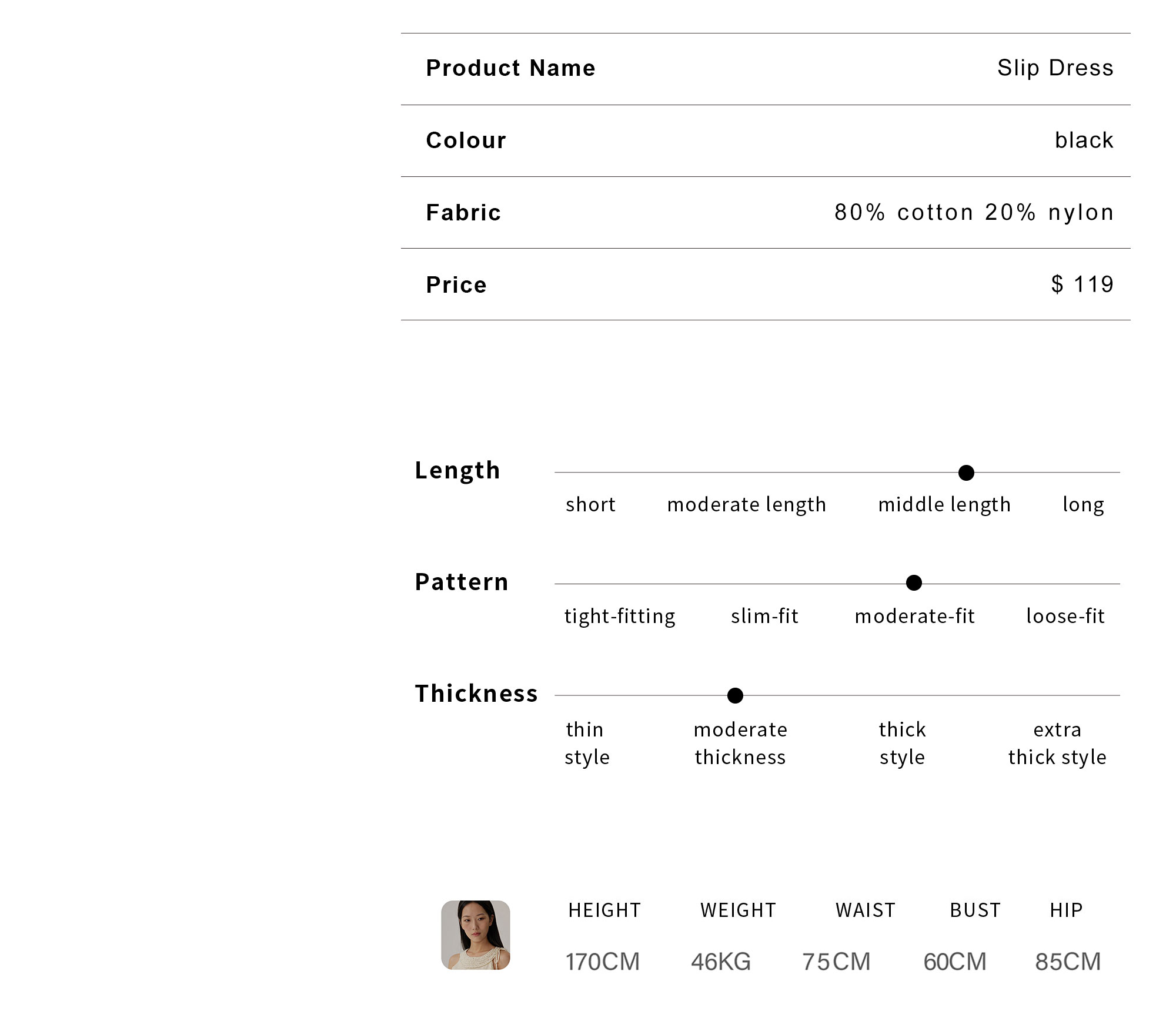Screen dimensions: 1176x1018
Task: Select the 'short' length label
Action: tap(590, 504)
